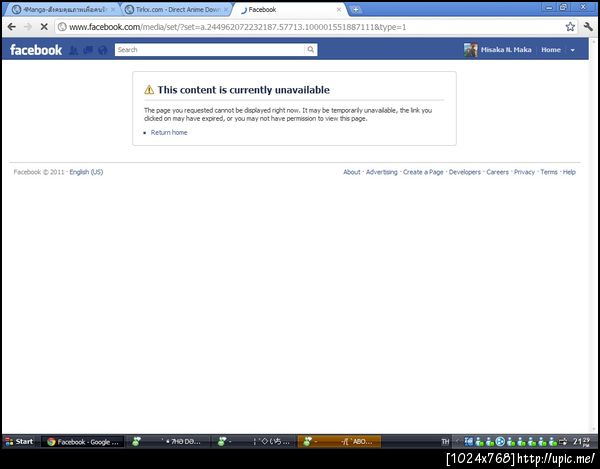Viewport: 600px width, 469px height.
Task: Open the Messages icon in the Facebook header
Action: tap(88, 50)
